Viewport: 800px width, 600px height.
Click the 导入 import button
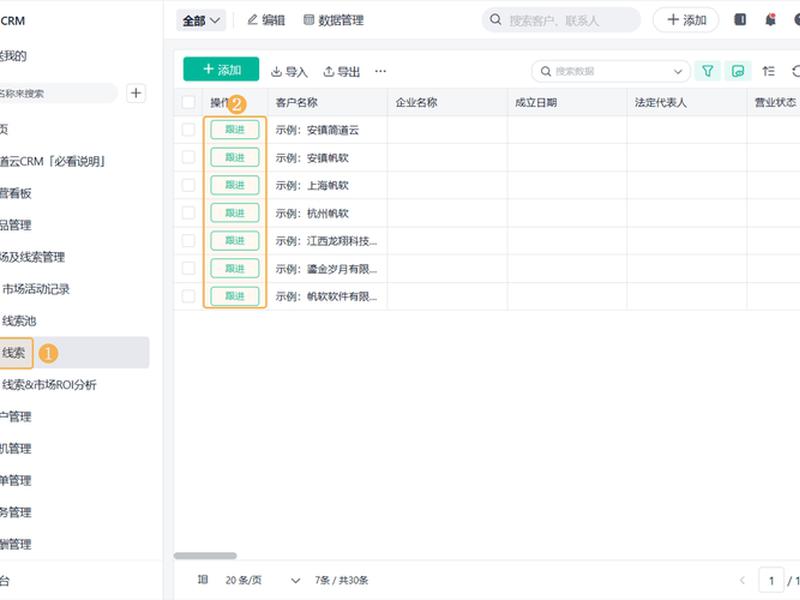point(289,72)
